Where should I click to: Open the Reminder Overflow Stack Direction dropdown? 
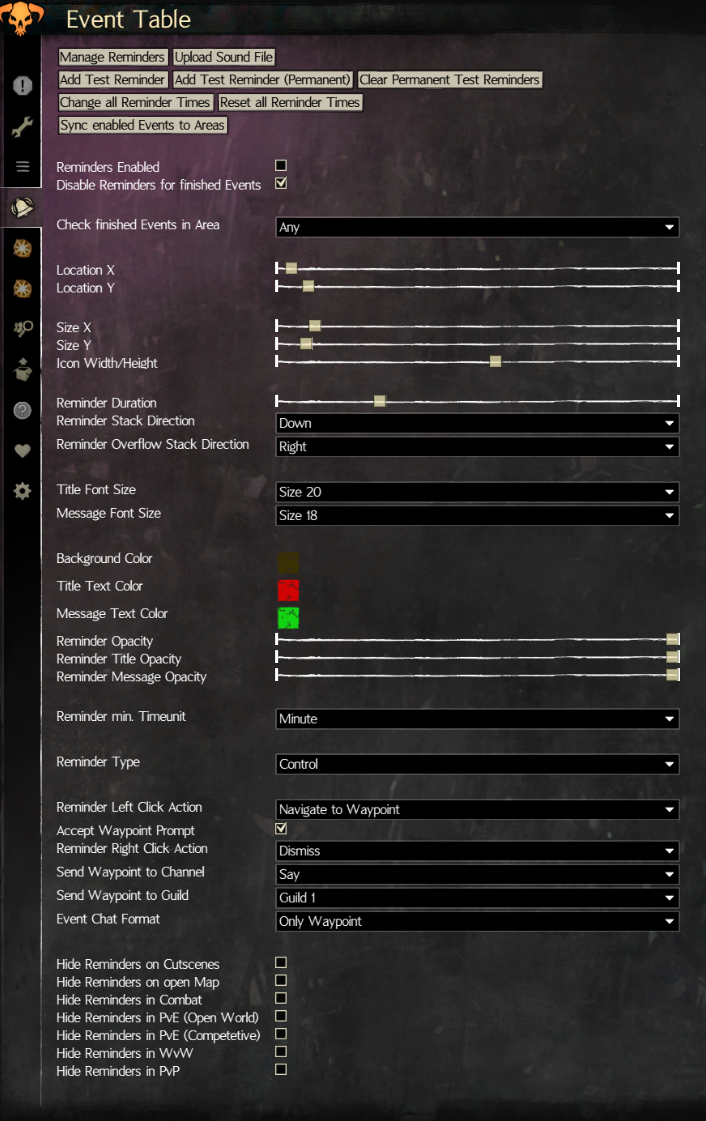point(477,447)
